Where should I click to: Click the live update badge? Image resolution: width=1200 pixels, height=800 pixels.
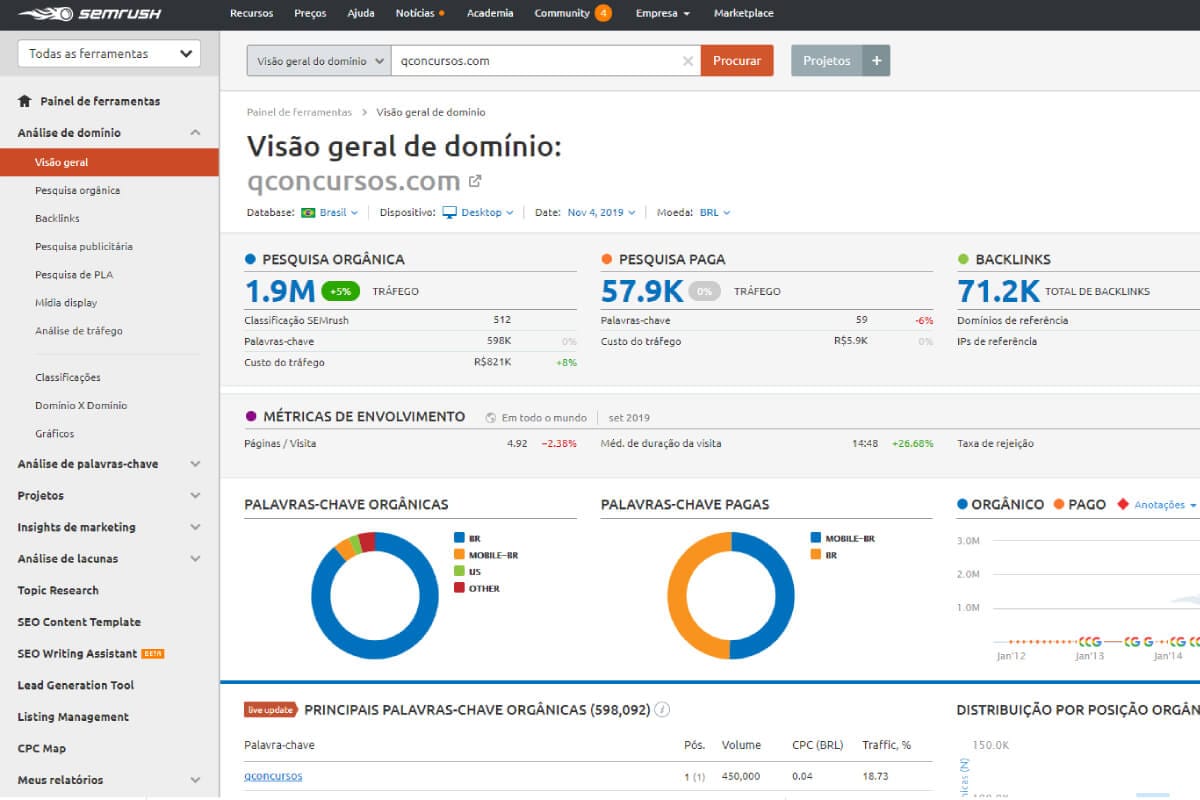click(x=271, y=710)
